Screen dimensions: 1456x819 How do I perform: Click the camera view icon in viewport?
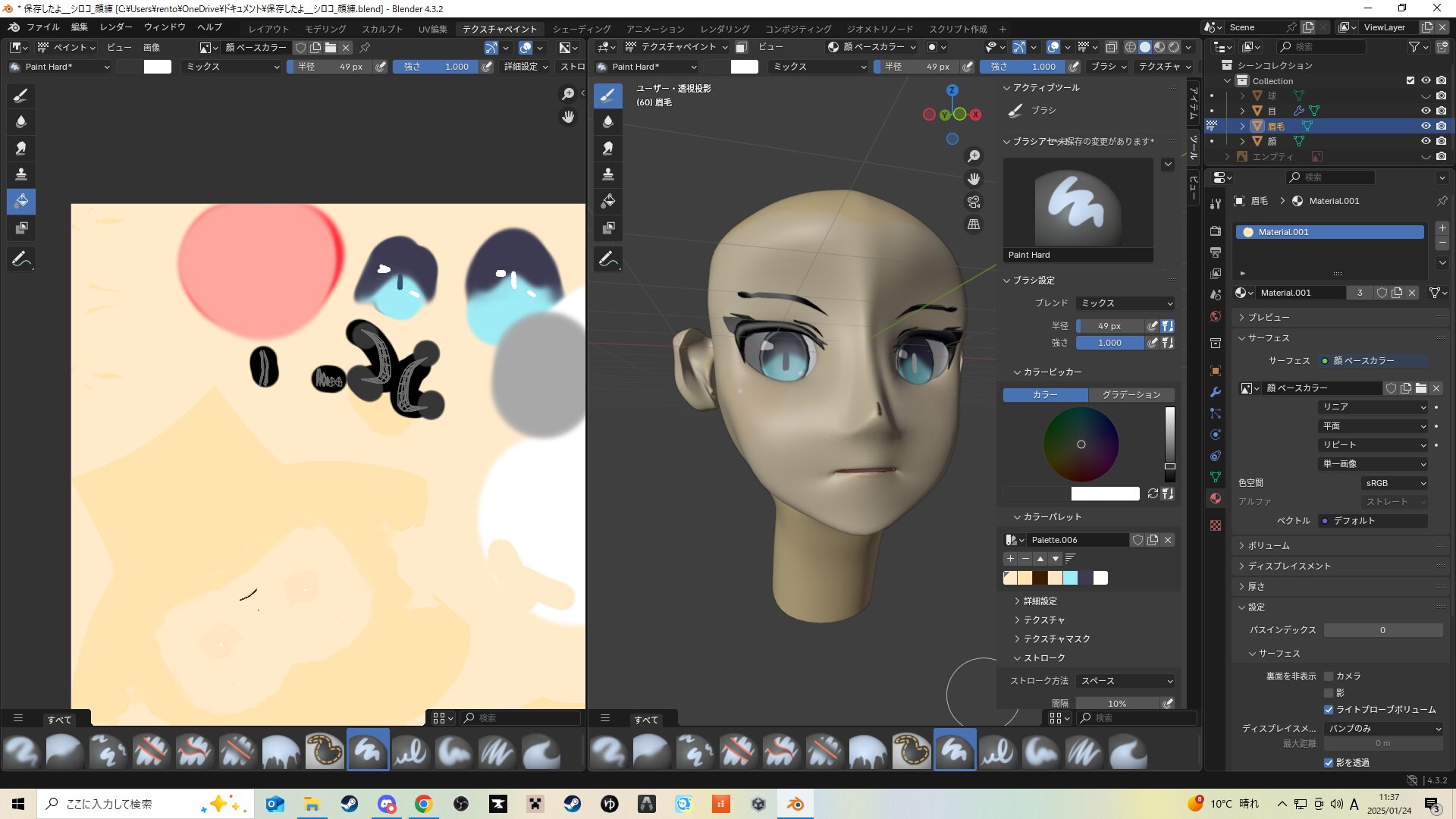[974, 202]
